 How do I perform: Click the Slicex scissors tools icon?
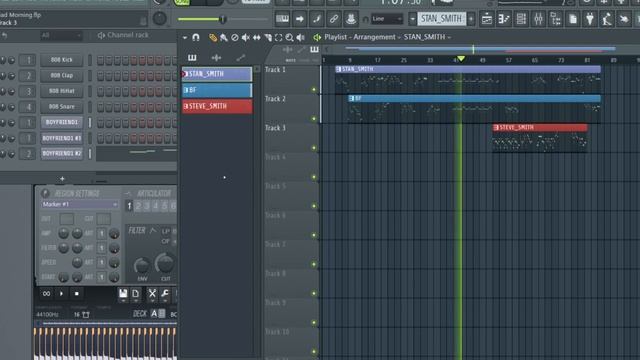tap(152, 294)
